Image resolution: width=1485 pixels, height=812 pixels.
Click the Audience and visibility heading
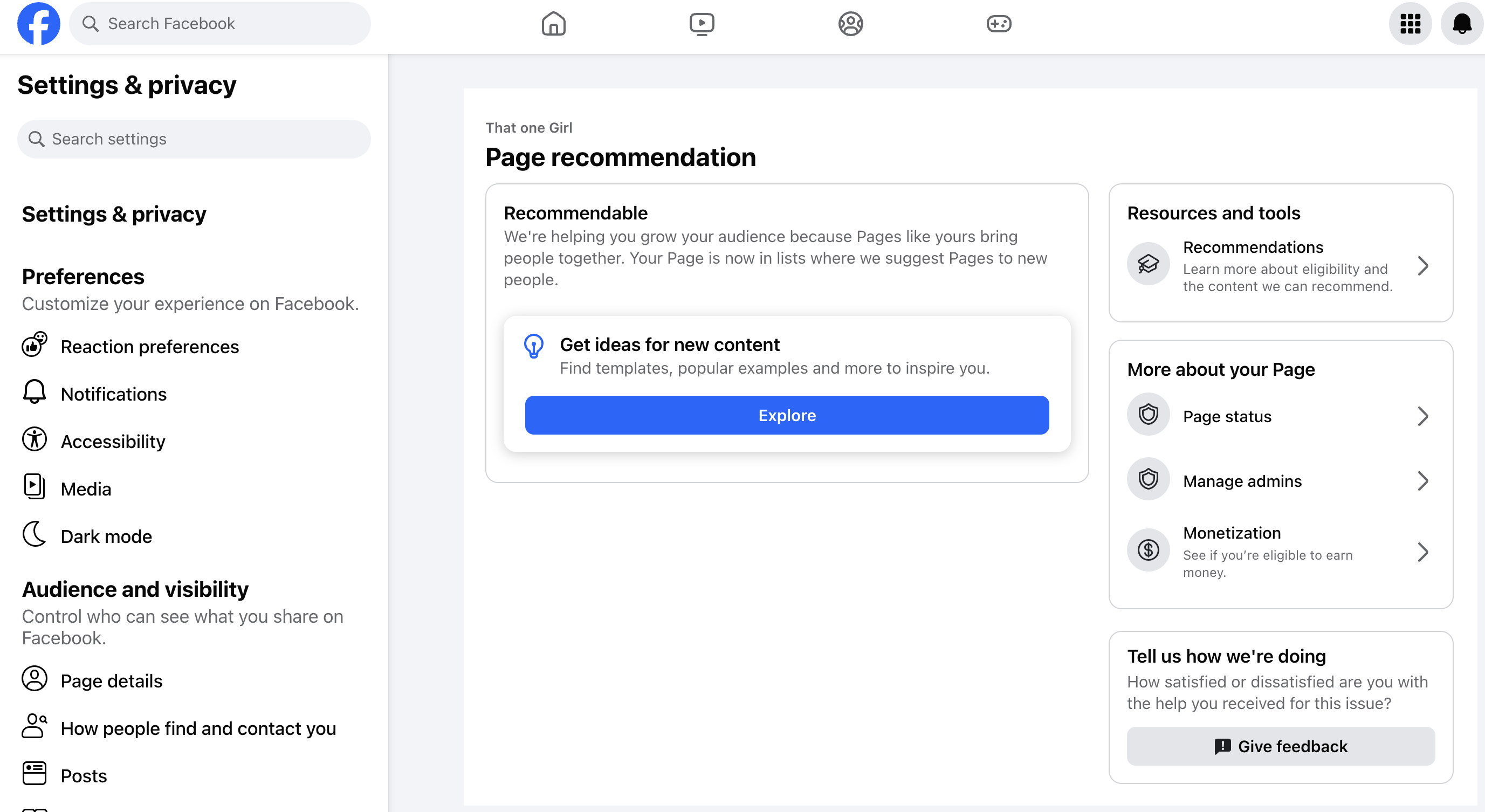[x=135, y=589]
